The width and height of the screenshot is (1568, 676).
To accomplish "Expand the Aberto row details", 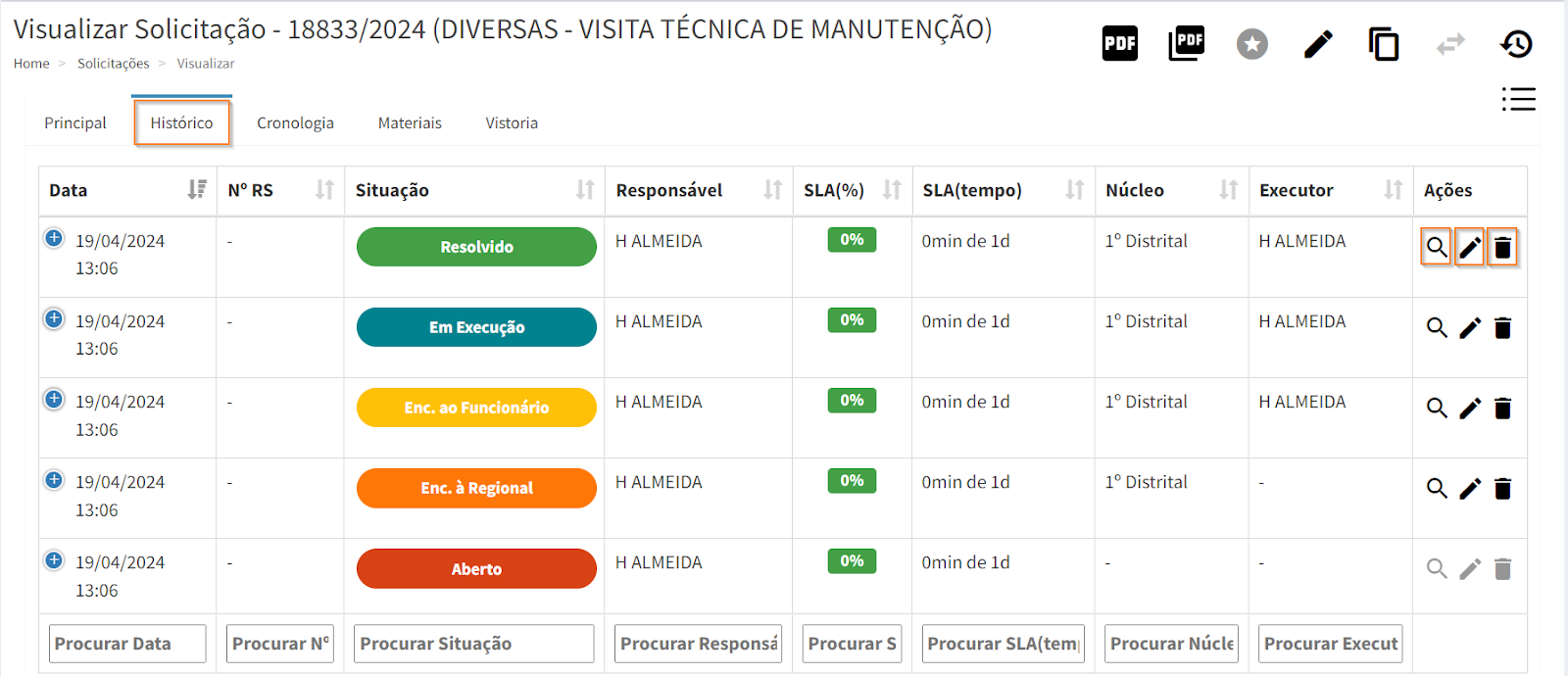I will pyautogui.click(x=54, y=560).
